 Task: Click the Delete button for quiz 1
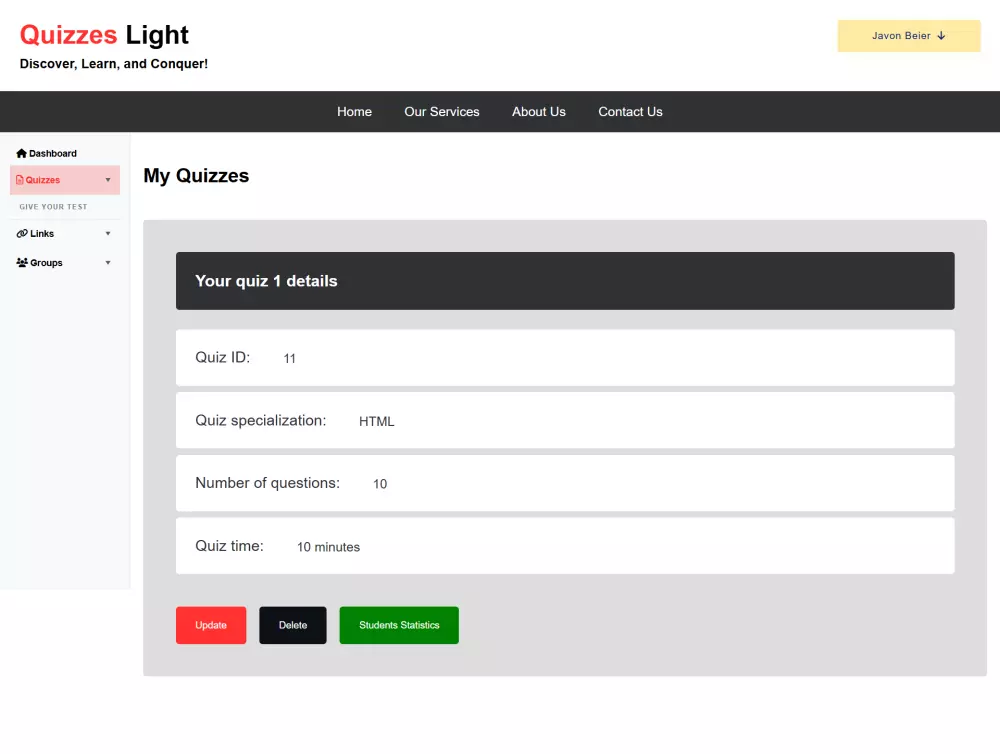click(292, 624)
